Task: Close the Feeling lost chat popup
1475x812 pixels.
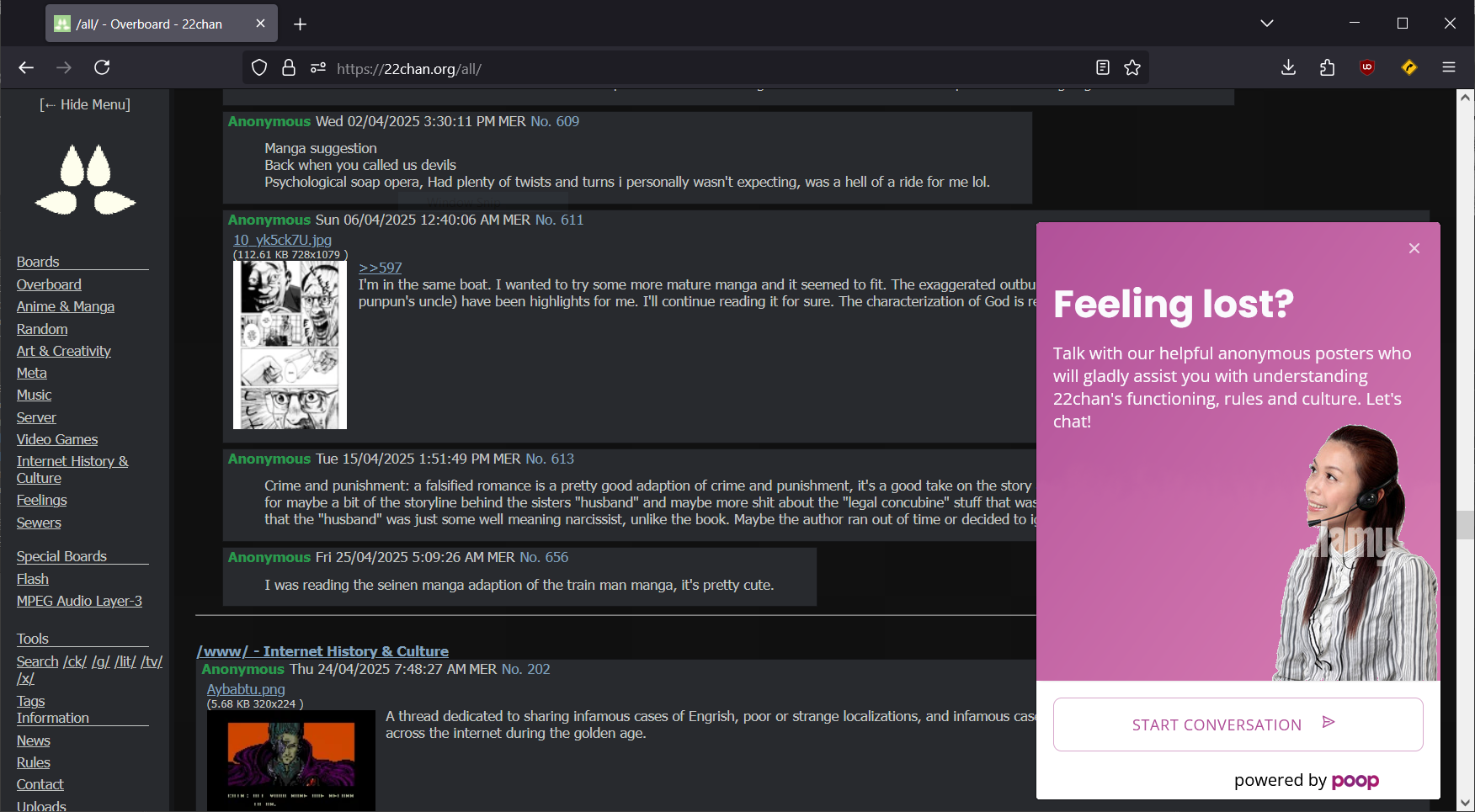Action: tap(1414, 248)
